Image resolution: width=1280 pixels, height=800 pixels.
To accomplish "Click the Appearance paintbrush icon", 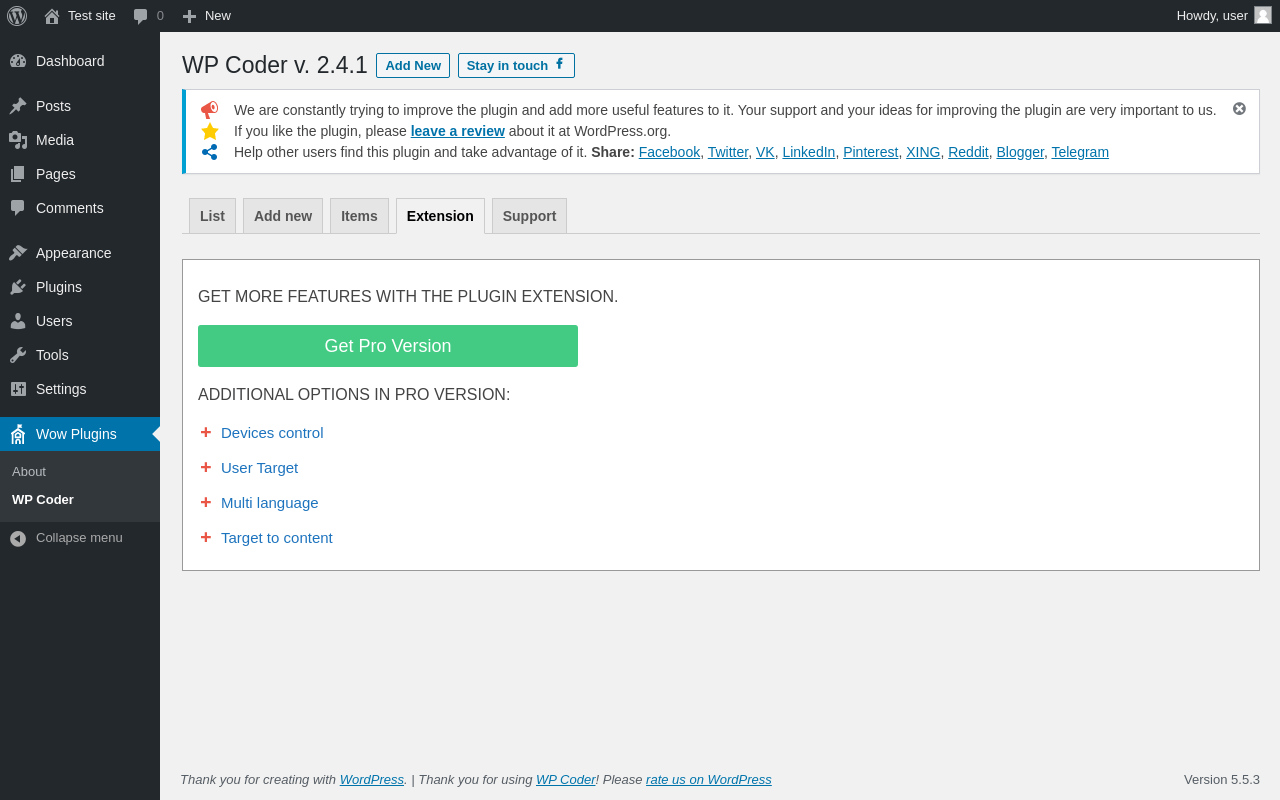I will (x=18, y=253).
